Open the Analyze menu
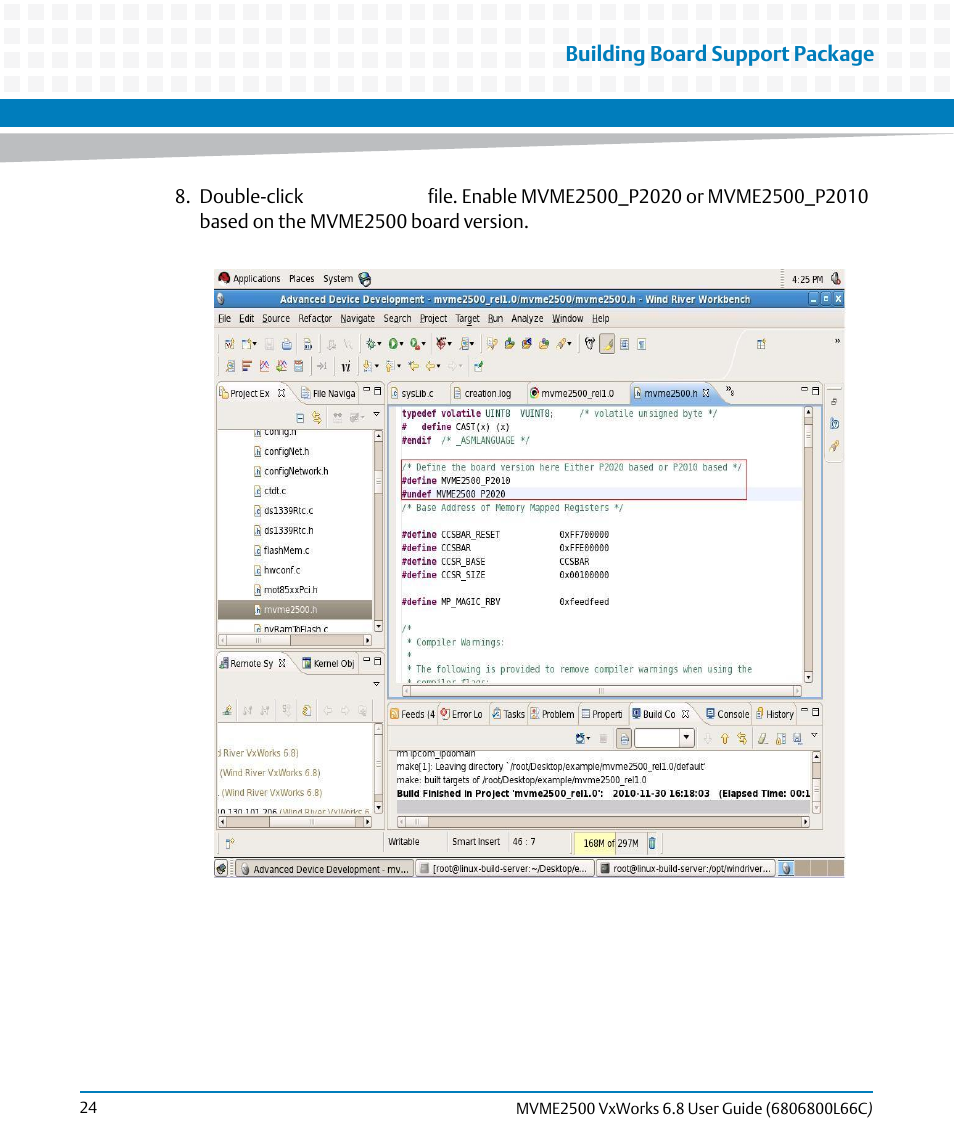The width and height of the screenshot is (954, 1145). (527, 319)
